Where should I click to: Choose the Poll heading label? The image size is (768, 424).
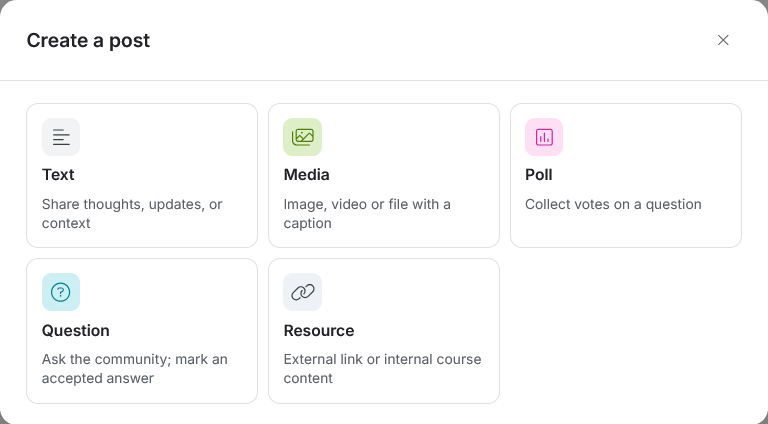(539, 175)
